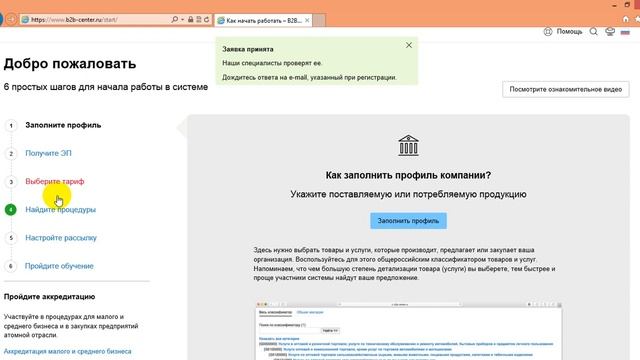Image resolution: width=640 pixels, height=360 pixels.
Task: Click the 'Добро пожаловать' heading
Action: [x=70, y=64]
